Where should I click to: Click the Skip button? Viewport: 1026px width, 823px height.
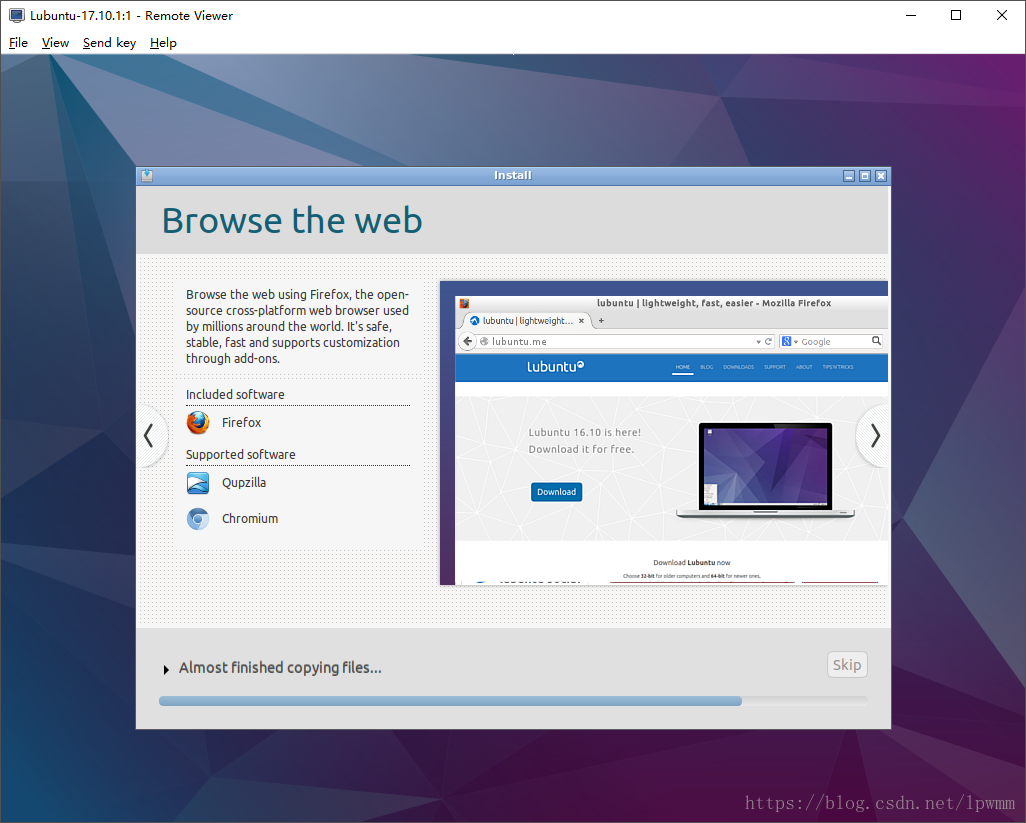click(x=847, y=665)
